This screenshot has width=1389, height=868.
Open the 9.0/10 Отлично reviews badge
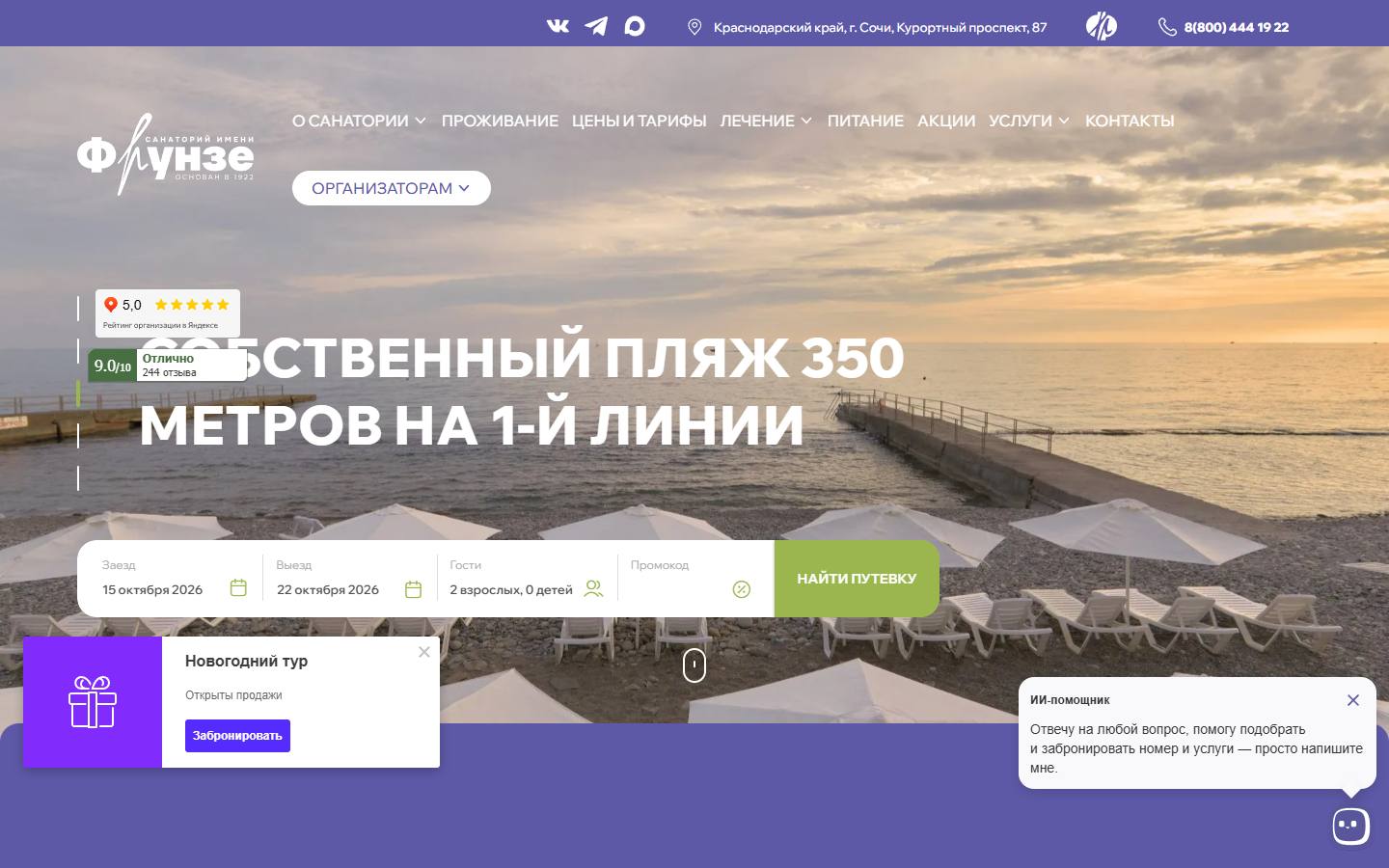(167, 366)
